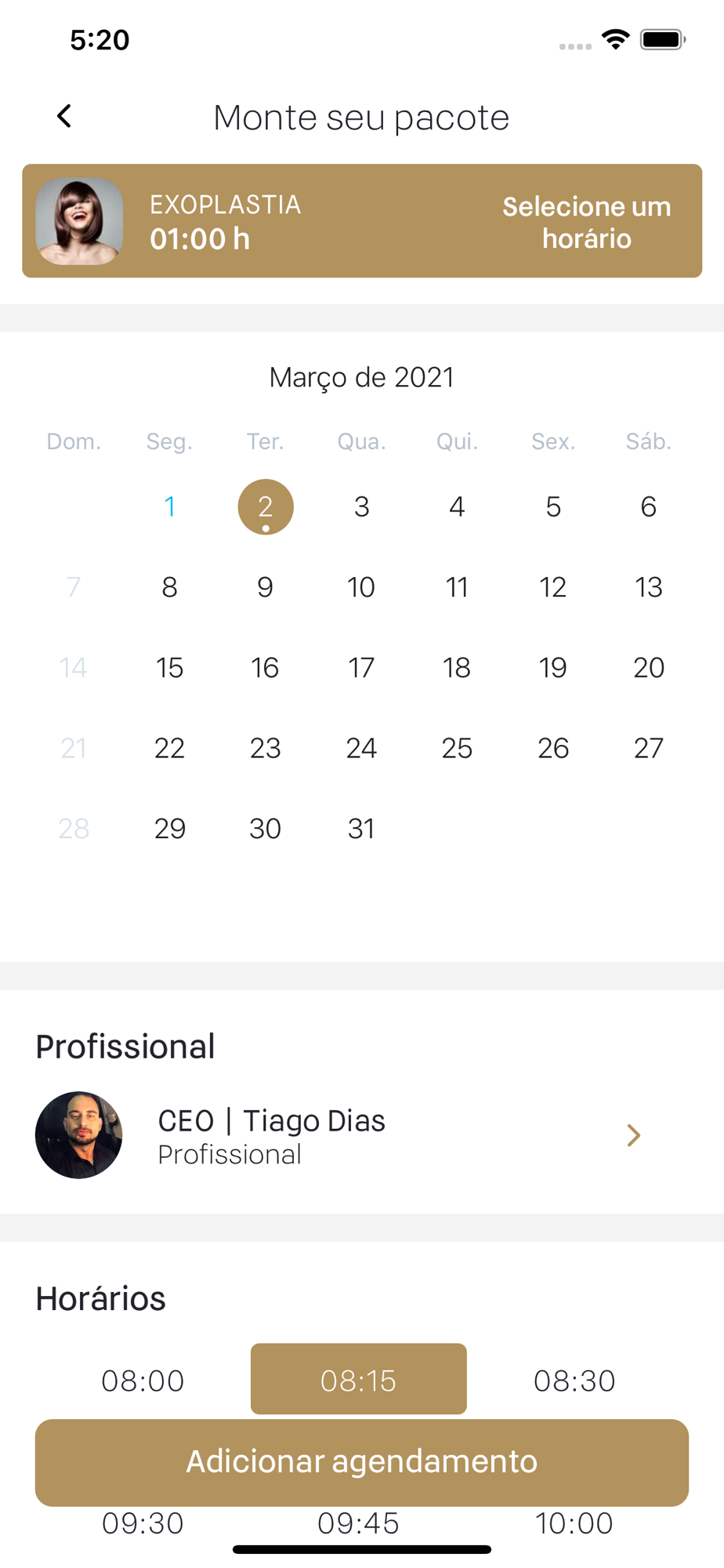Select the 08:15 time slot
Screen dimensions: 724x1568
pos(358,1379)
